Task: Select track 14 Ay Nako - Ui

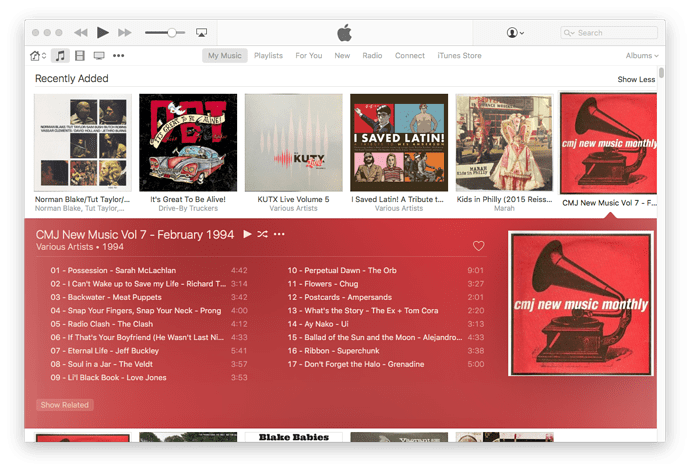Action: [385, 324]
